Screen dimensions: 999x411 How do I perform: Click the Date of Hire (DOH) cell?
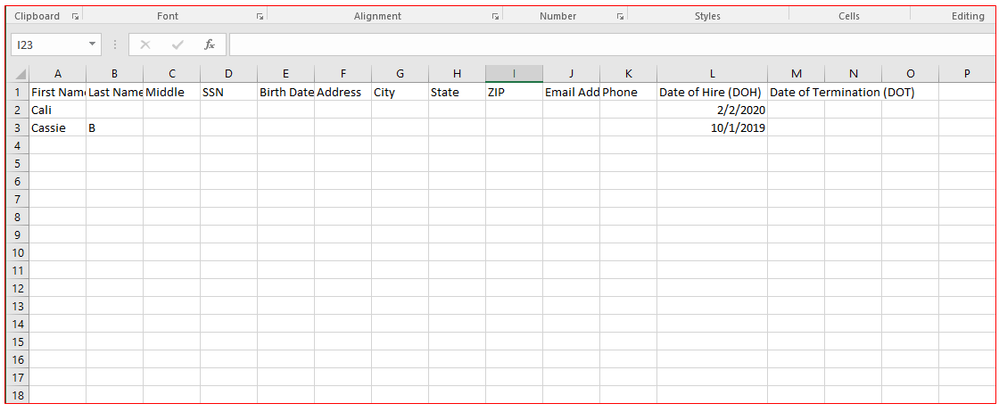tap(712, 92)
